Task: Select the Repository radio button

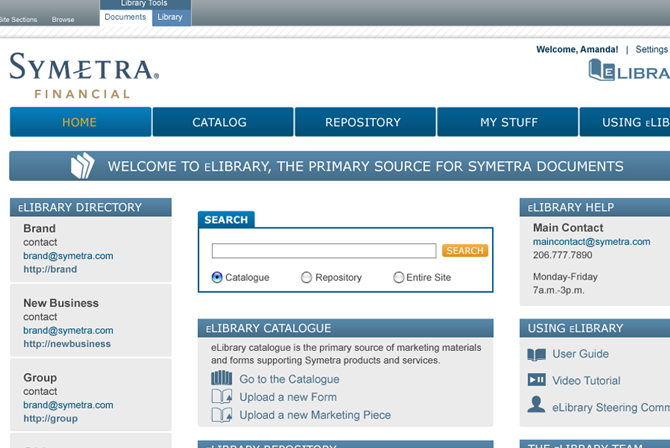Action: pos(306,277)
